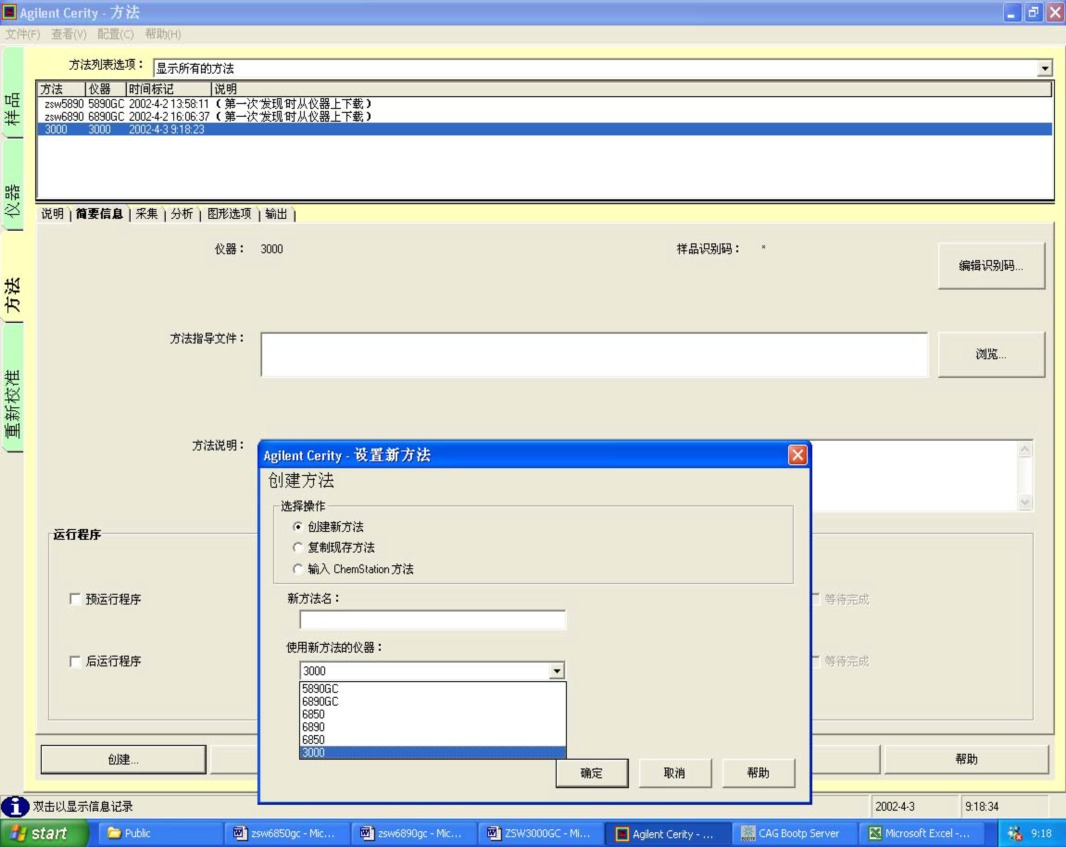Viewport: 1066px width, 847px height.
Task: Click the 创建... button
Action: pyautogui.click(x=123, y=759)
